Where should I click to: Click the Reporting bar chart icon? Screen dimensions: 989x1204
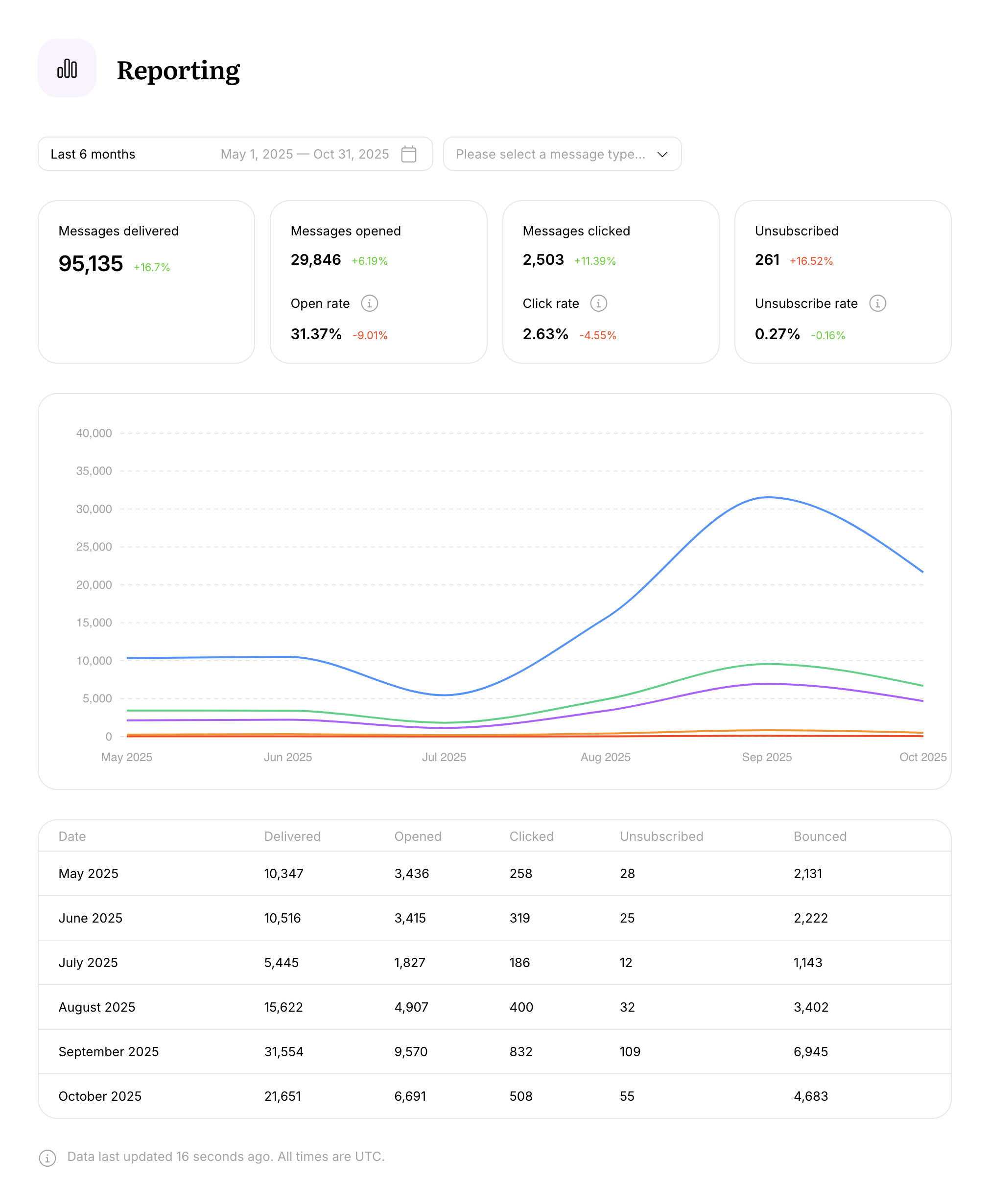[67, 69]
